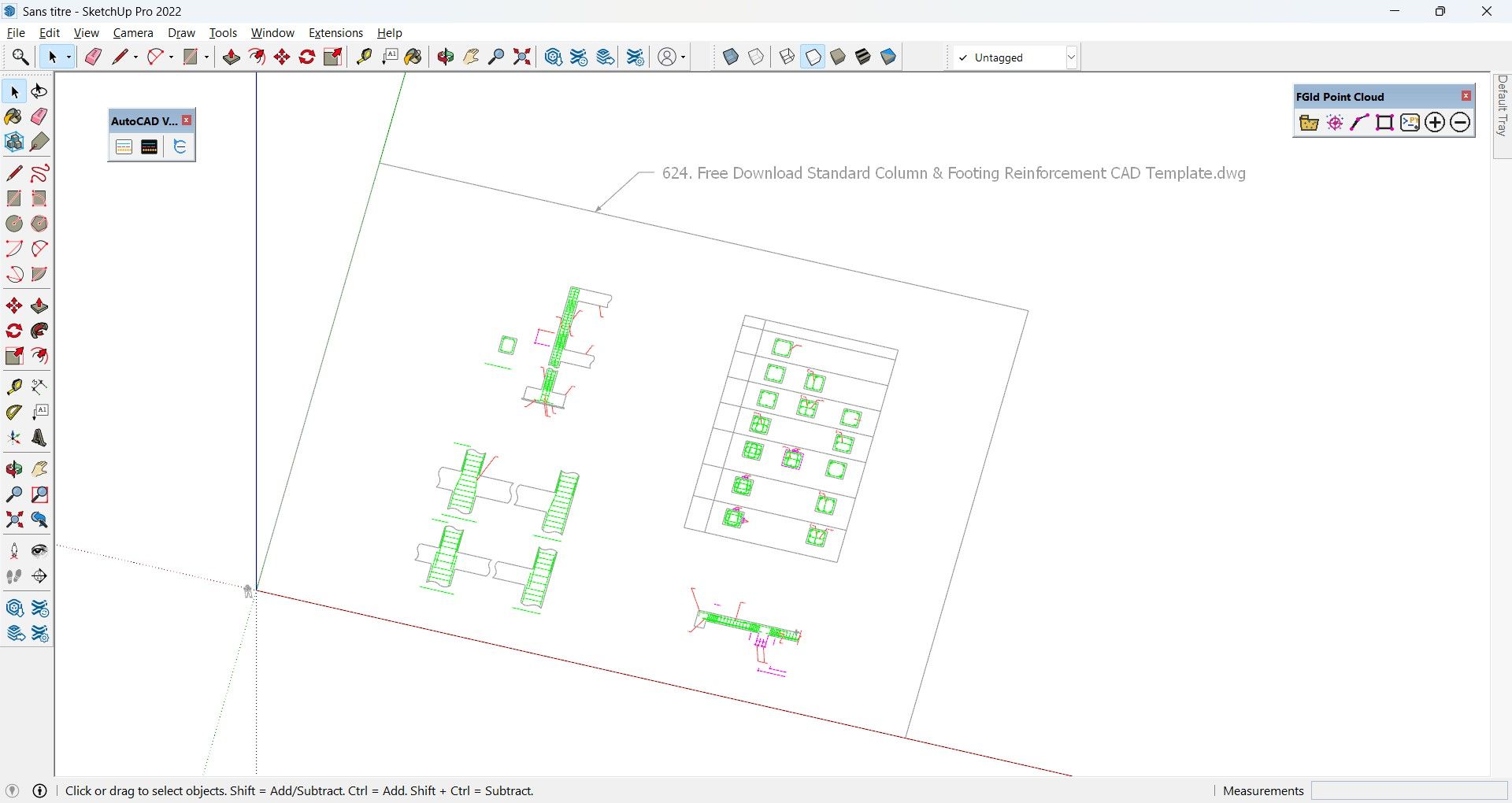This screenshot has height=803, width=1512.
Task: Click the Zoom Extents icon in top toolbar
Action: tap(521, 57)
